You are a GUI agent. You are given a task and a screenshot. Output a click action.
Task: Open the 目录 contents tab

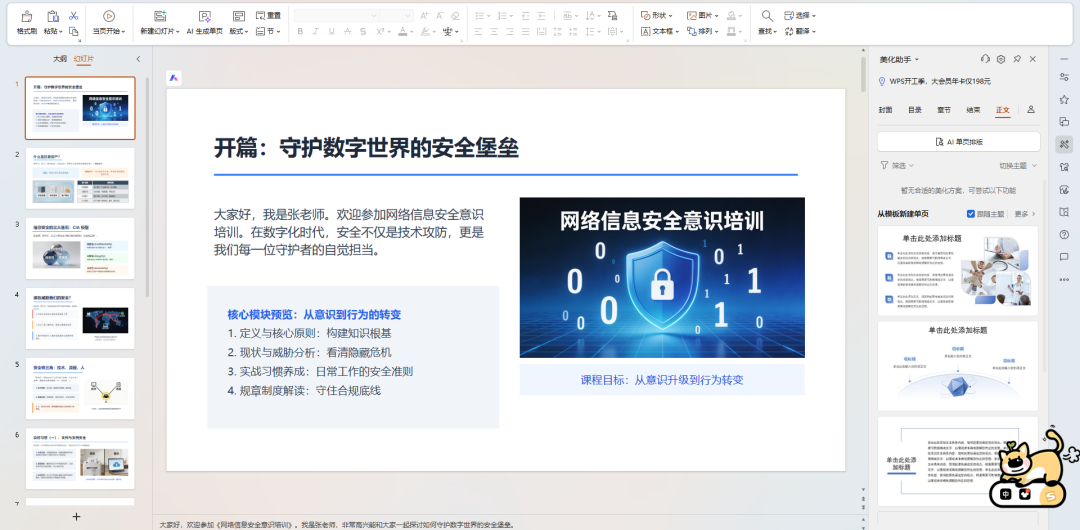(914, 110)
